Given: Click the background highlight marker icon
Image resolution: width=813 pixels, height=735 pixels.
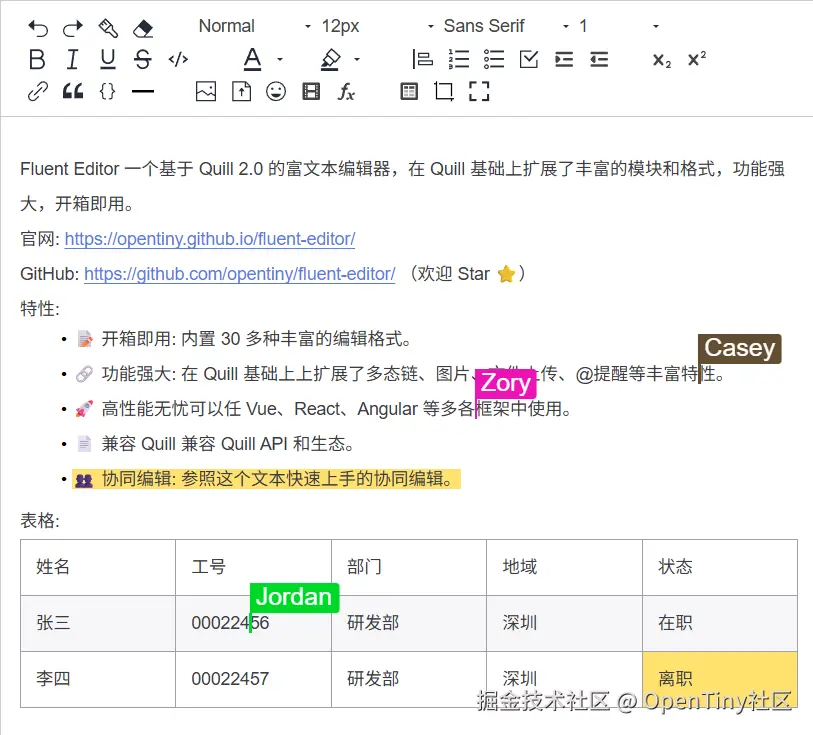Looking at the screenshot, I should 330,59.
